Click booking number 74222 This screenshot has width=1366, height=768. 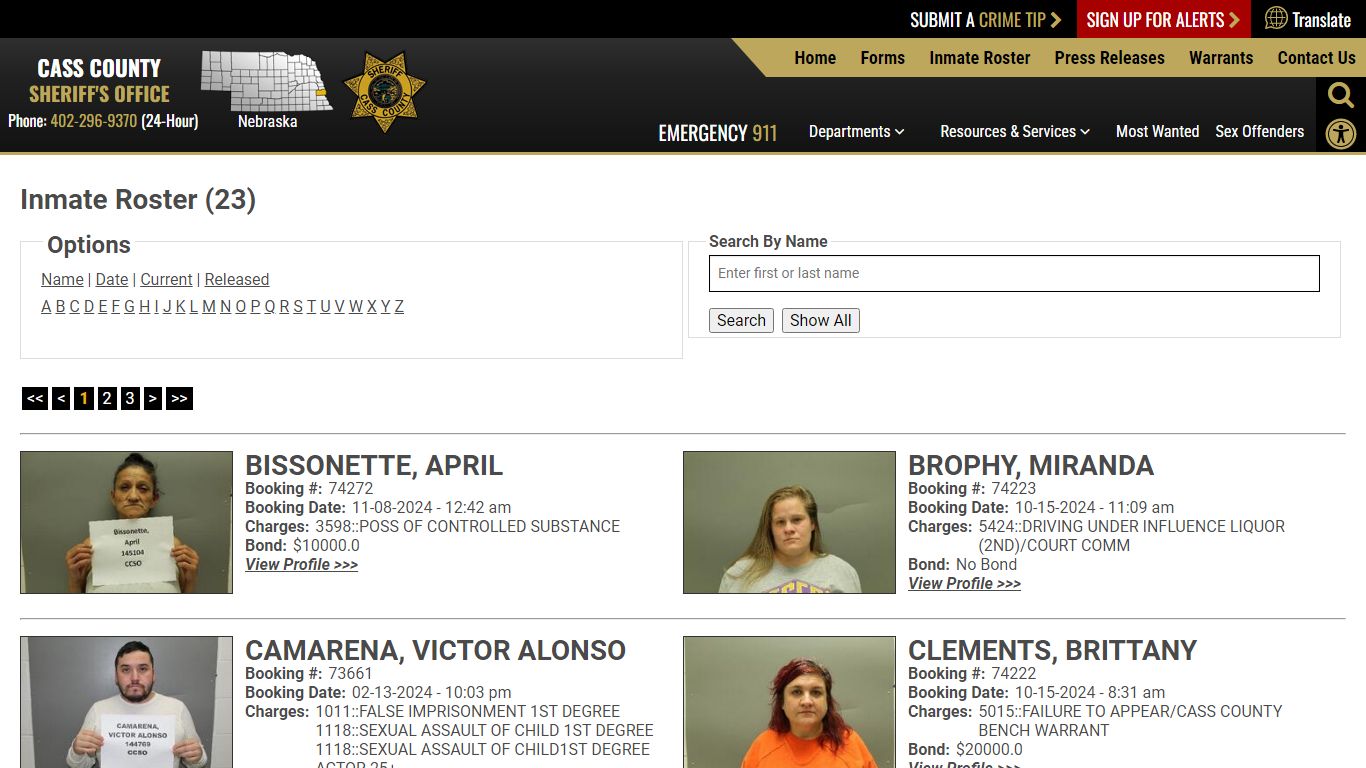point(1014,674)
